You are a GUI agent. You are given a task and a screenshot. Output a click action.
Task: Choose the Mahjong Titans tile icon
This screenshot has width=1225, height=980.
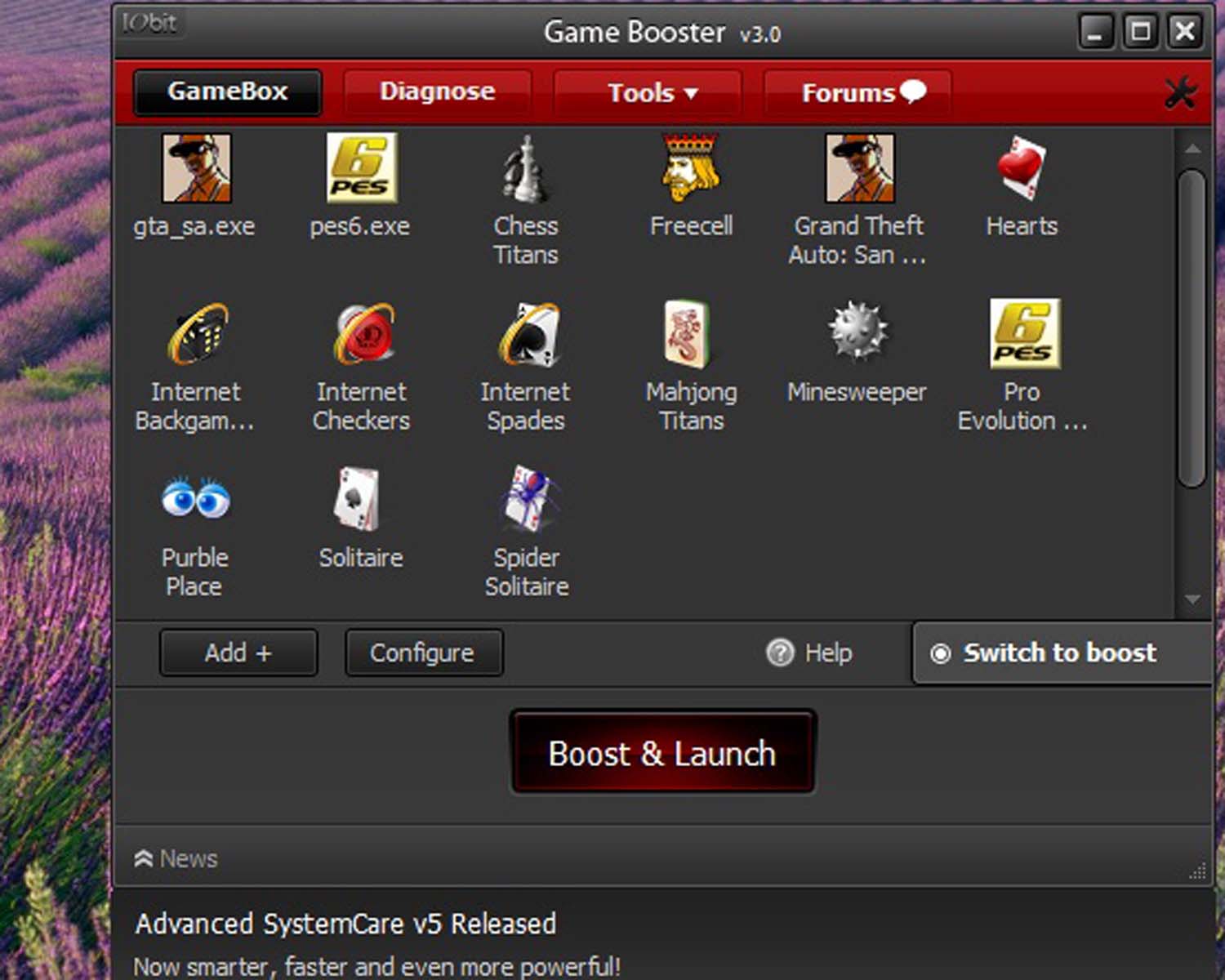pyautogui.click(x=687, y=333)
